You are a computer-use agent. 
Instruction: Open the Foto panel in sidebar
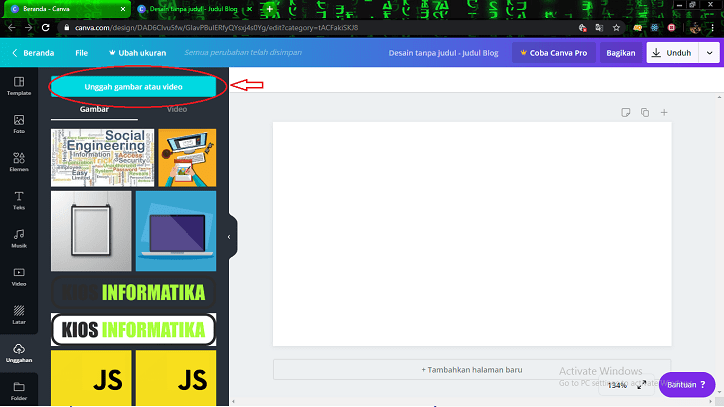point(19,124)
